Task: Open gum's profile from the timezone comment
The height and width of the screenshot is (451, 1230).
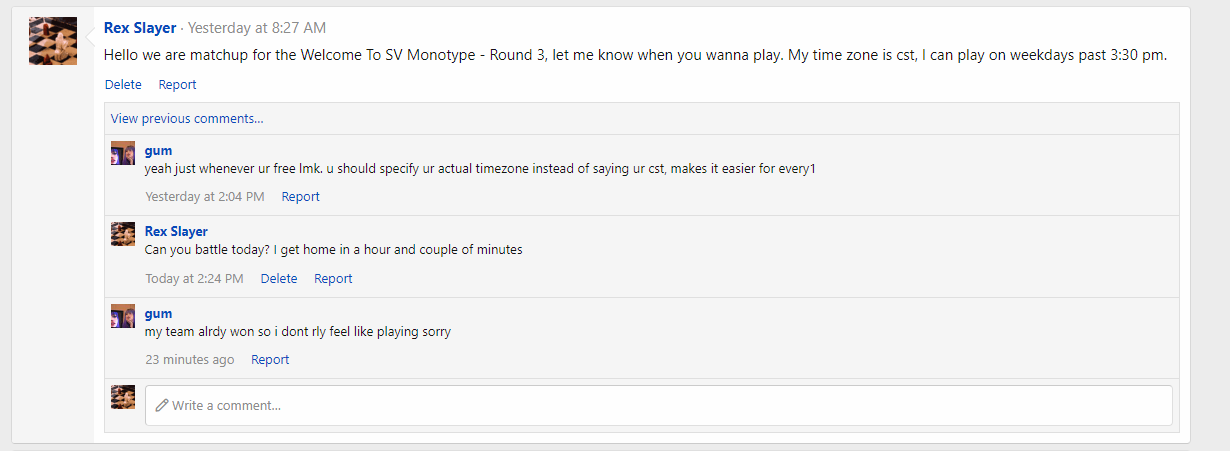Action: point(158,150)
